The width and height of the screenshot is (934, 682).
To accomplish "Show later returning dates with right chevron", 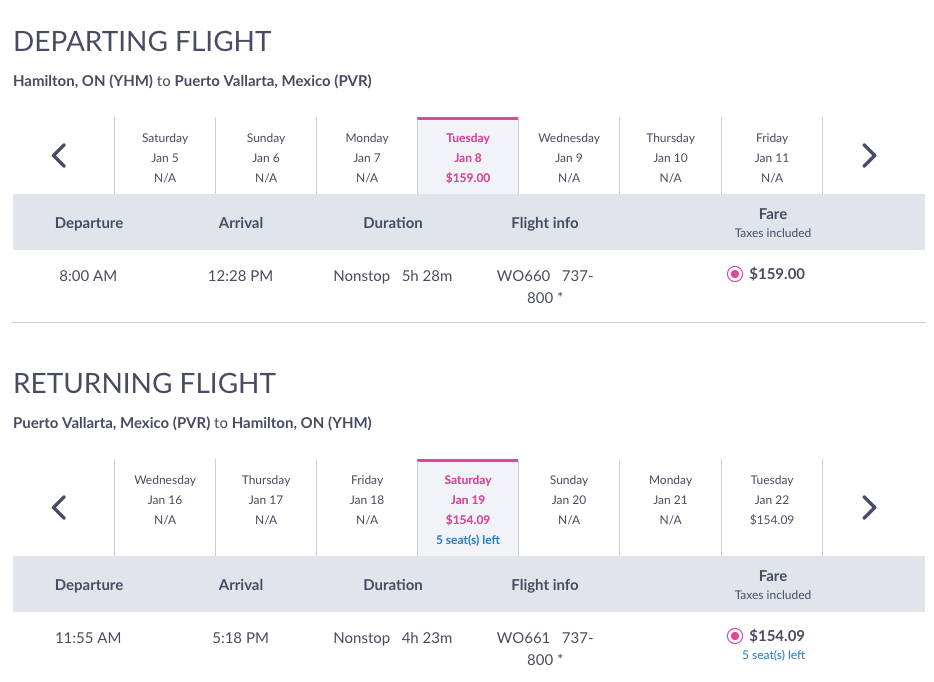I will click(x=869, y=507).
